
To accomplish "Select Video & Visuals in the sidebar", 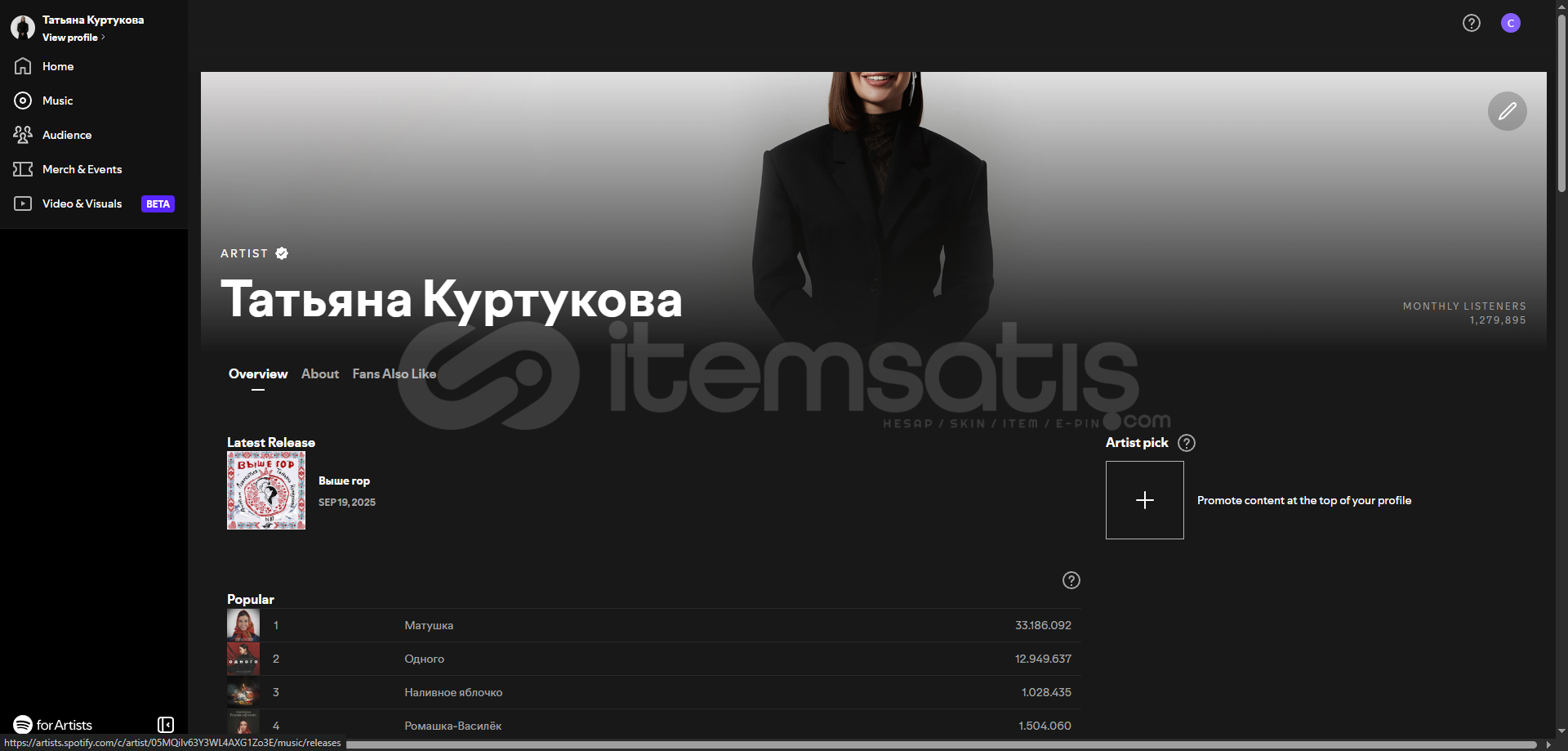I will coord(82,203).
